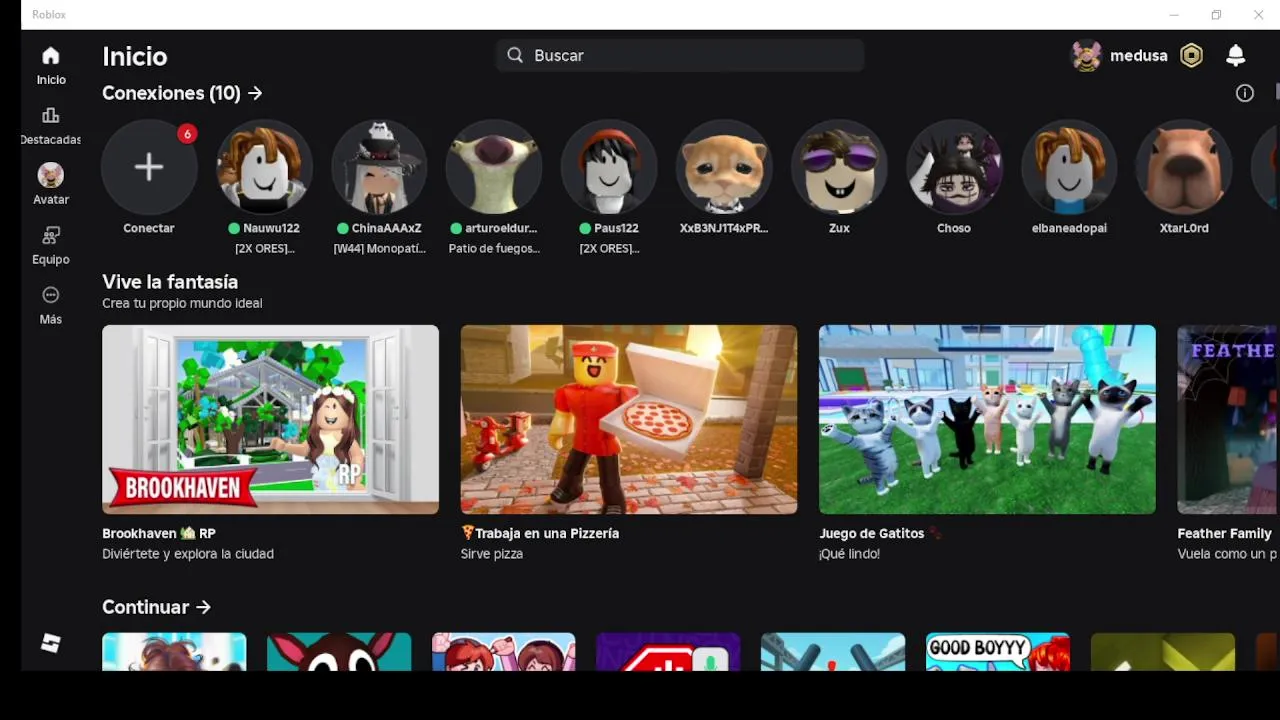The width and height of the screenshot is (1280, 720).
Task: Open Brookhaven RP game thumbnail
Action: coord(270,419)
